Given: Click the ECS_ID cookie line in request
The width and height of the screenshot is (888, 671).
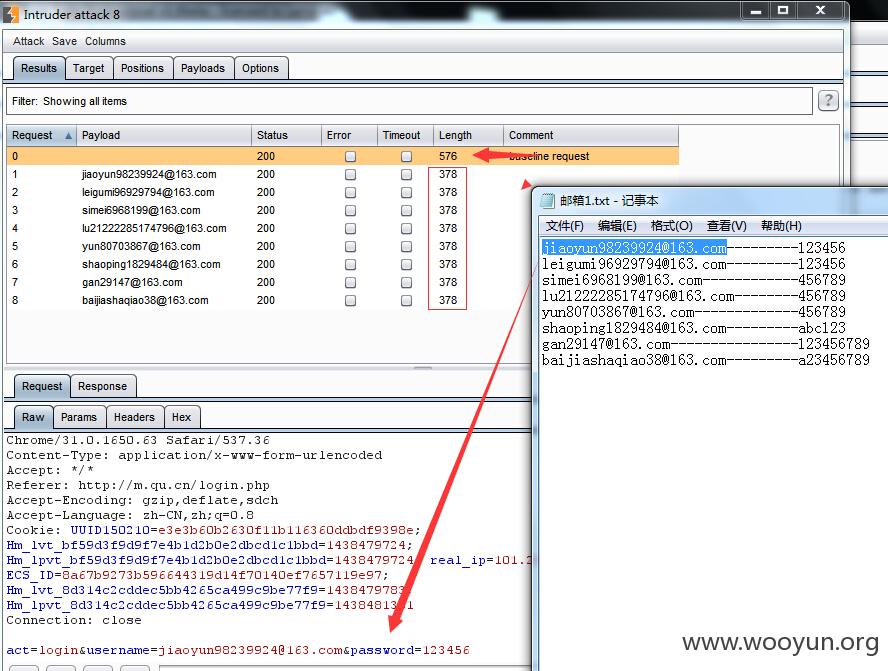Looking at the screenshot, I should tap(197, 575).
